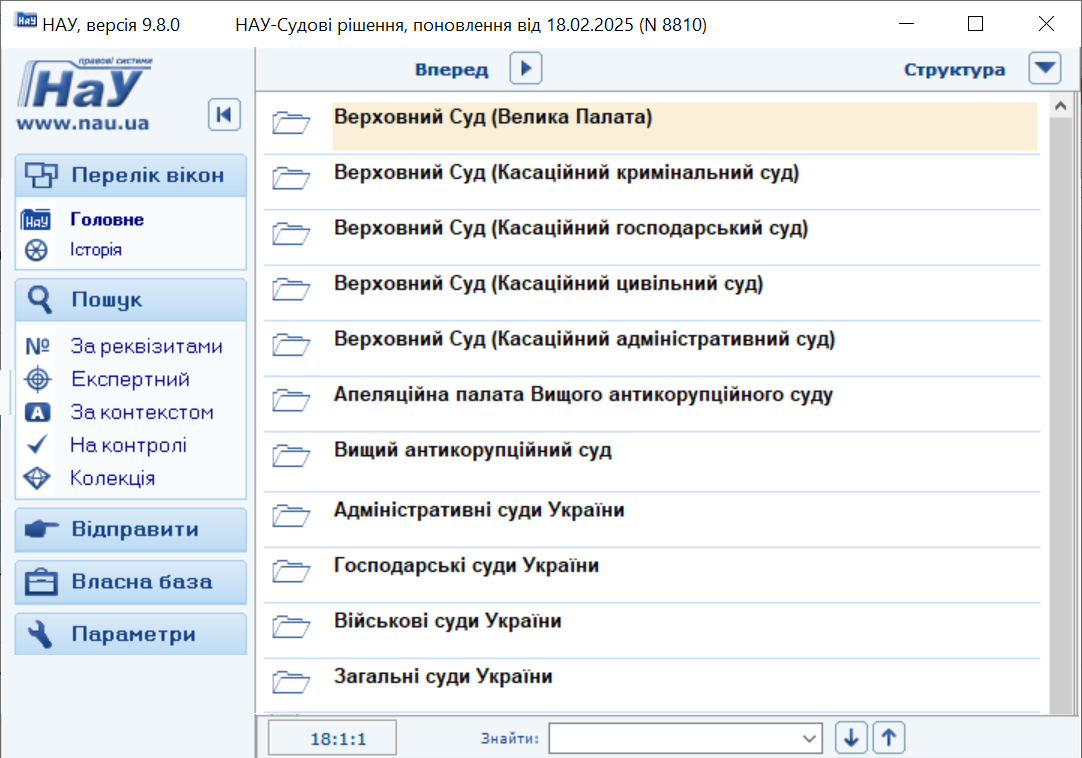Image resolution: width=1082 pixels, height=758 pixels.
Task: Click the Відправити button
Action: 130,529
